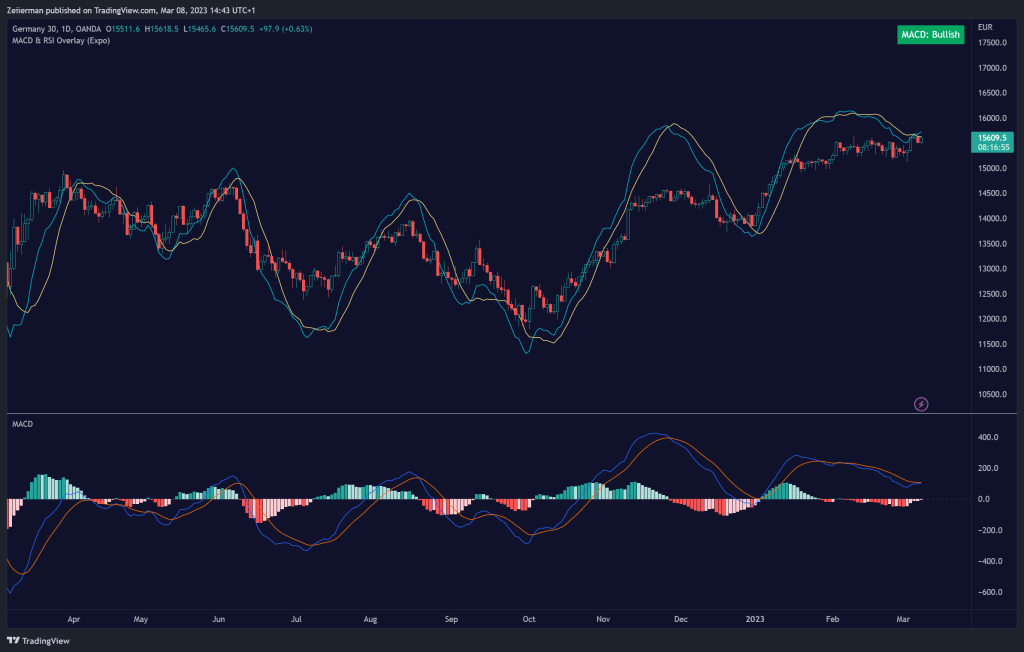The width and height of the screenshot is (1024, 652).
Task: Click the 0.0 level on MACD scale
Action: coord(985,499)
